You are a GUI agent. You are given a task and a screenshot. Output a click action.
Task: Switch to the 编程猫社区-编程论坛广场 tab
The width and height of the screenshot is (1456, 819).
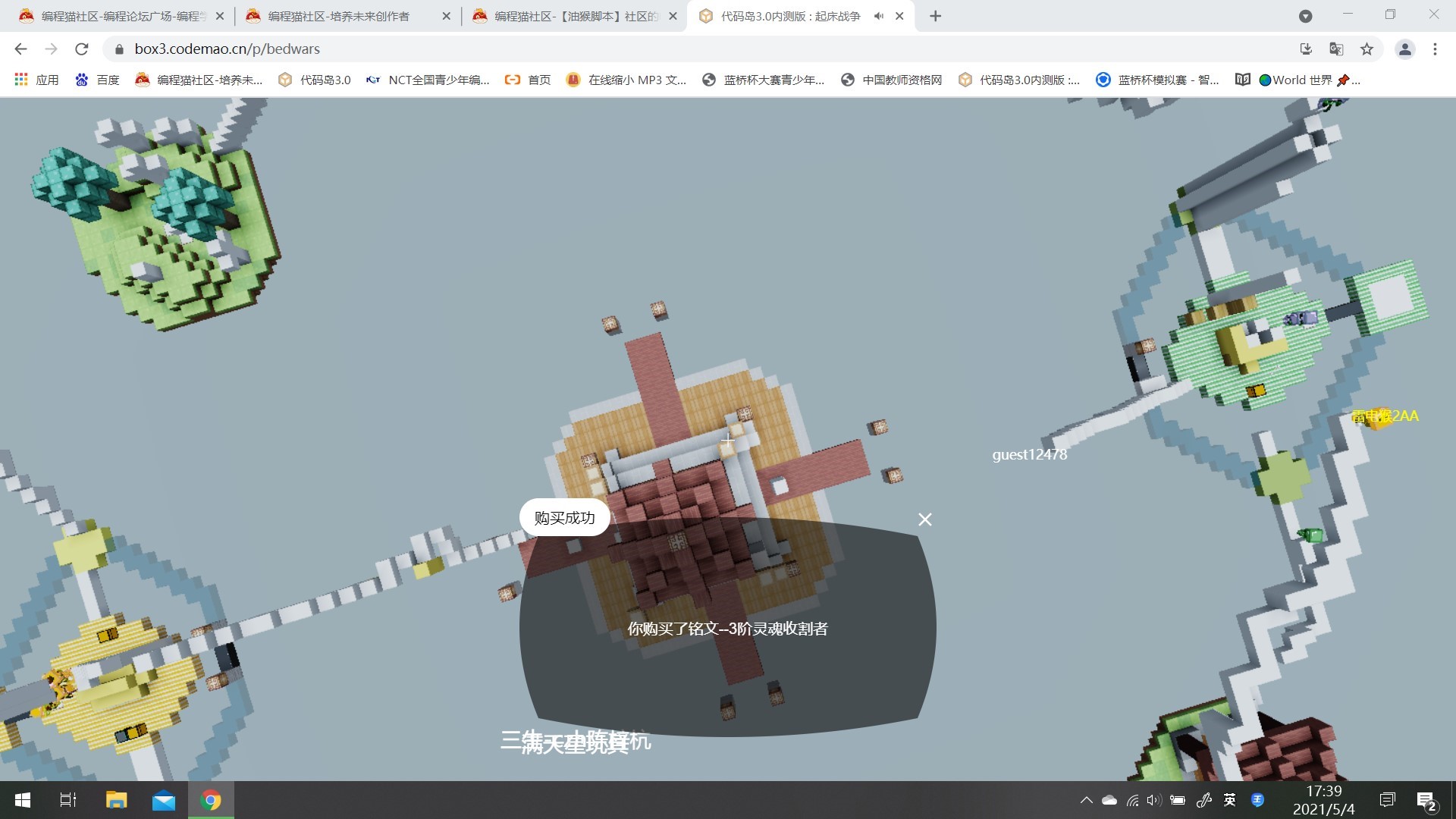click(x=121, y=16)
